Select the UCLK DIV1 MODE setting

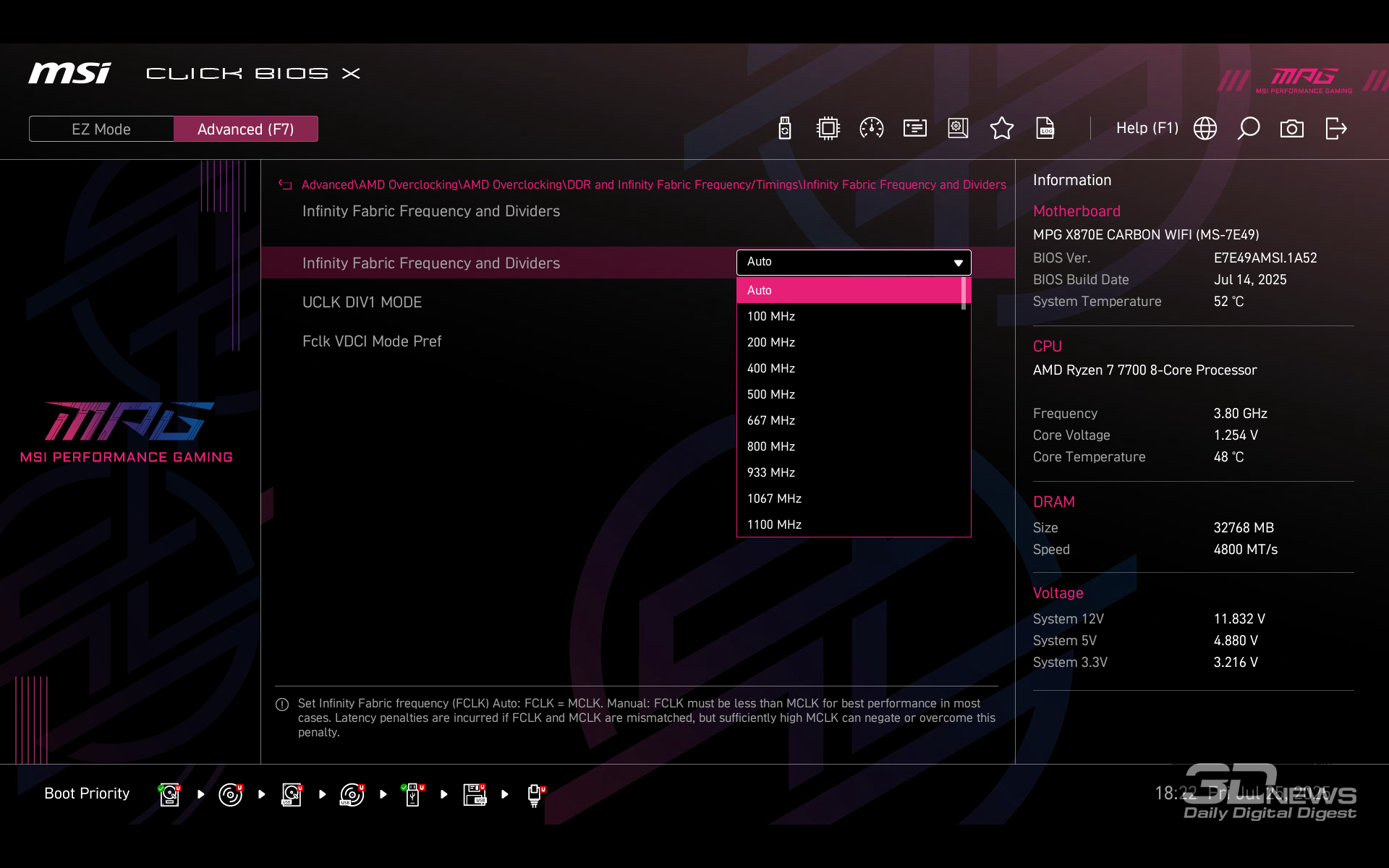362,302
